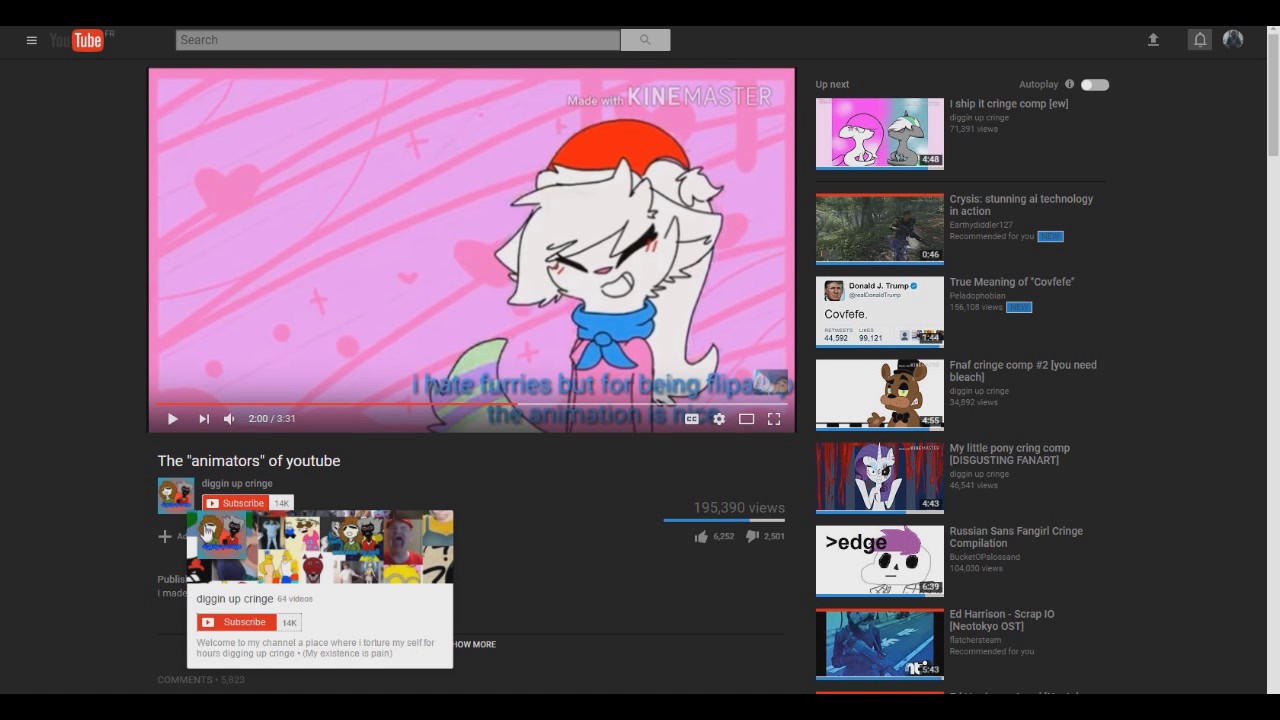Open the notifications bell
Screen dimensions: 1280x720
pyautogui.click(x=1200, y=40)
